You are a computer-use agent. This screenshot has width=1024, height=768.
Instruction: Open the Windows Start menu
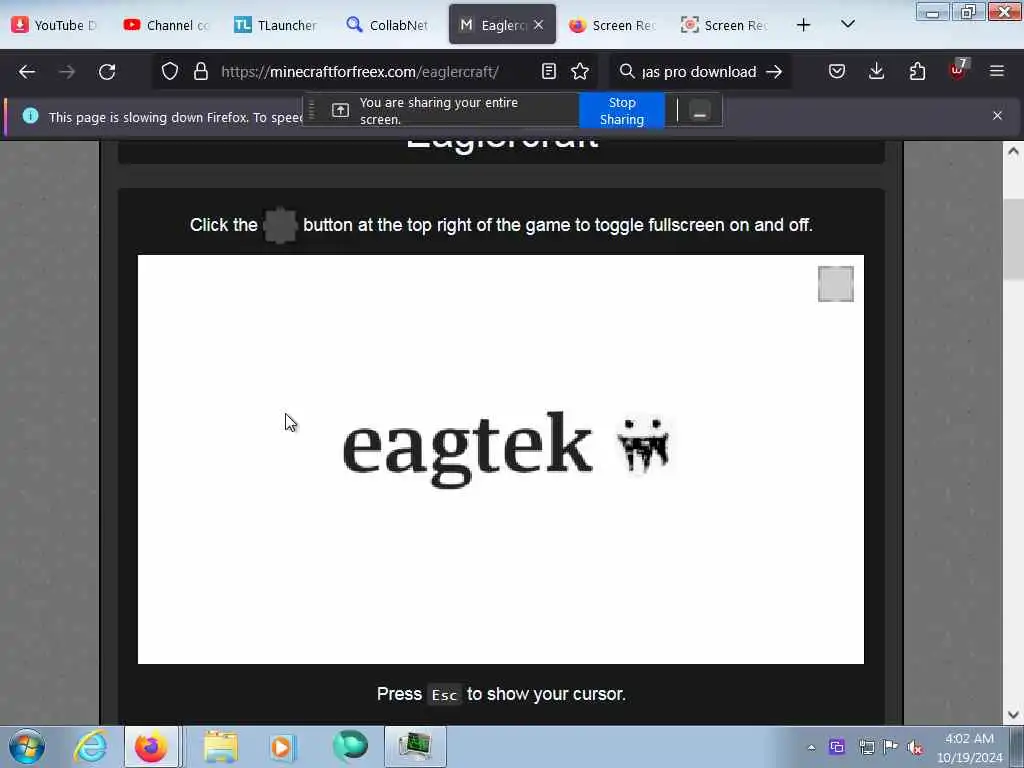(27, 746)
